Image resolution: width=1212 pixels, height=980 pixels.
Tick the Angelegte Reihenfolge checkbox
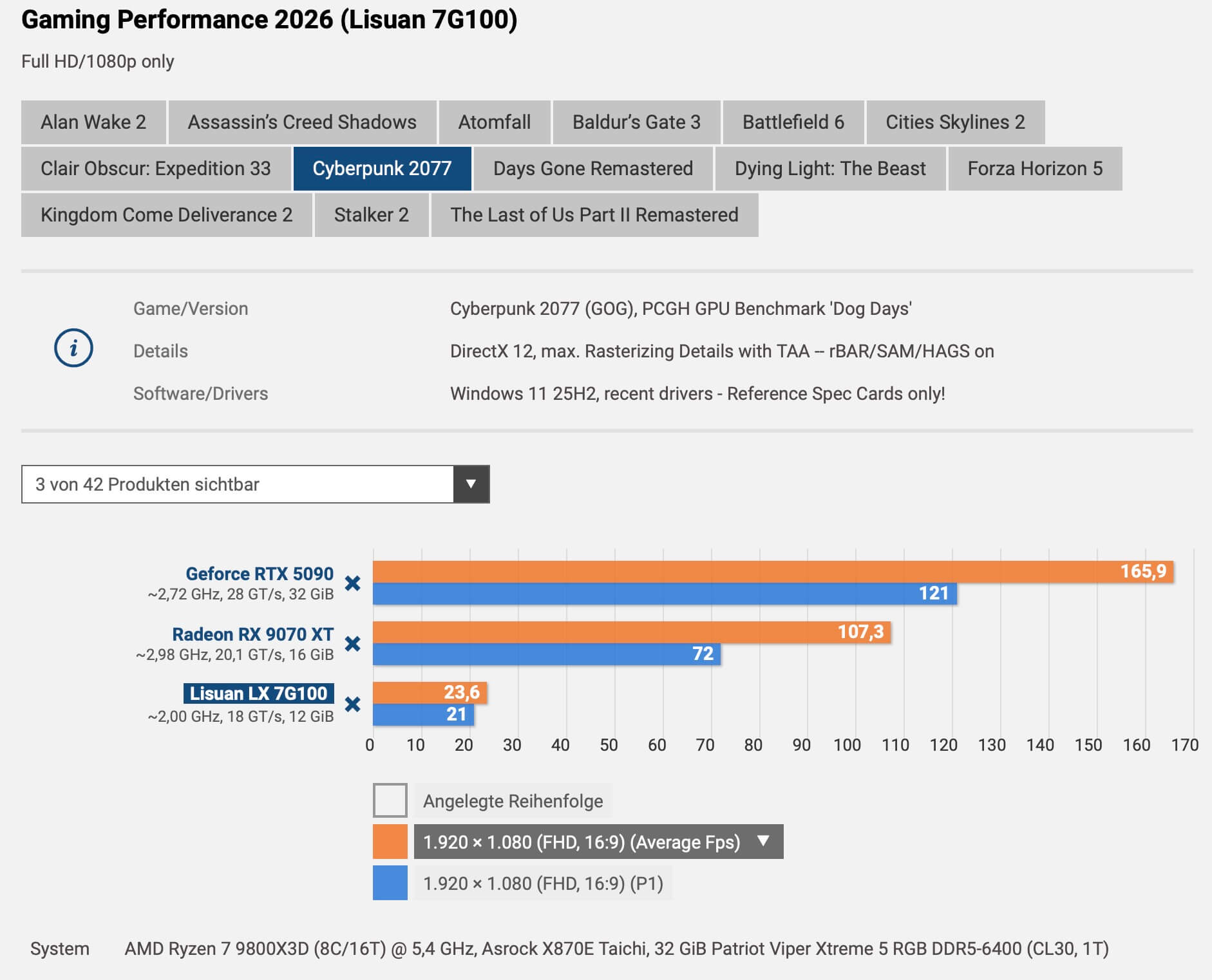390,800
